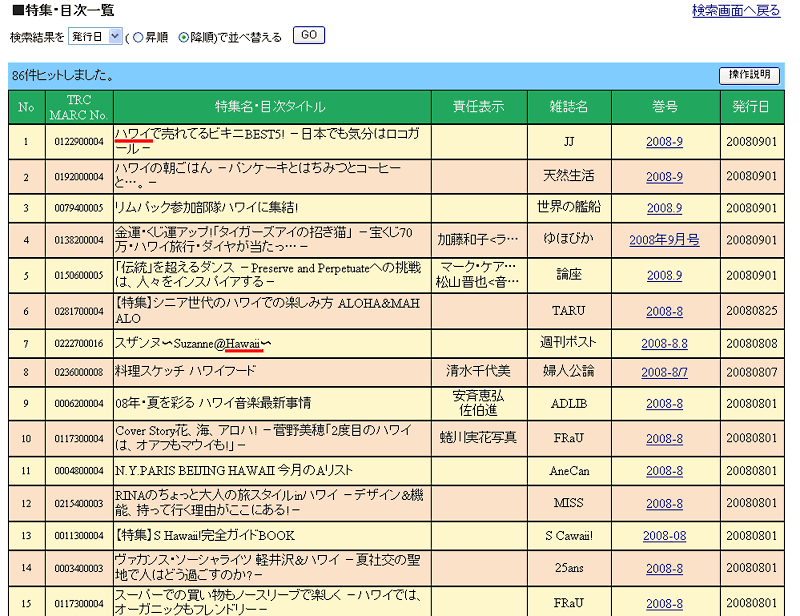The width and height of the screenshot is (800, 616).
Task: Open the 2008-8 issue link for AneCan
Action: coord(664,471)
